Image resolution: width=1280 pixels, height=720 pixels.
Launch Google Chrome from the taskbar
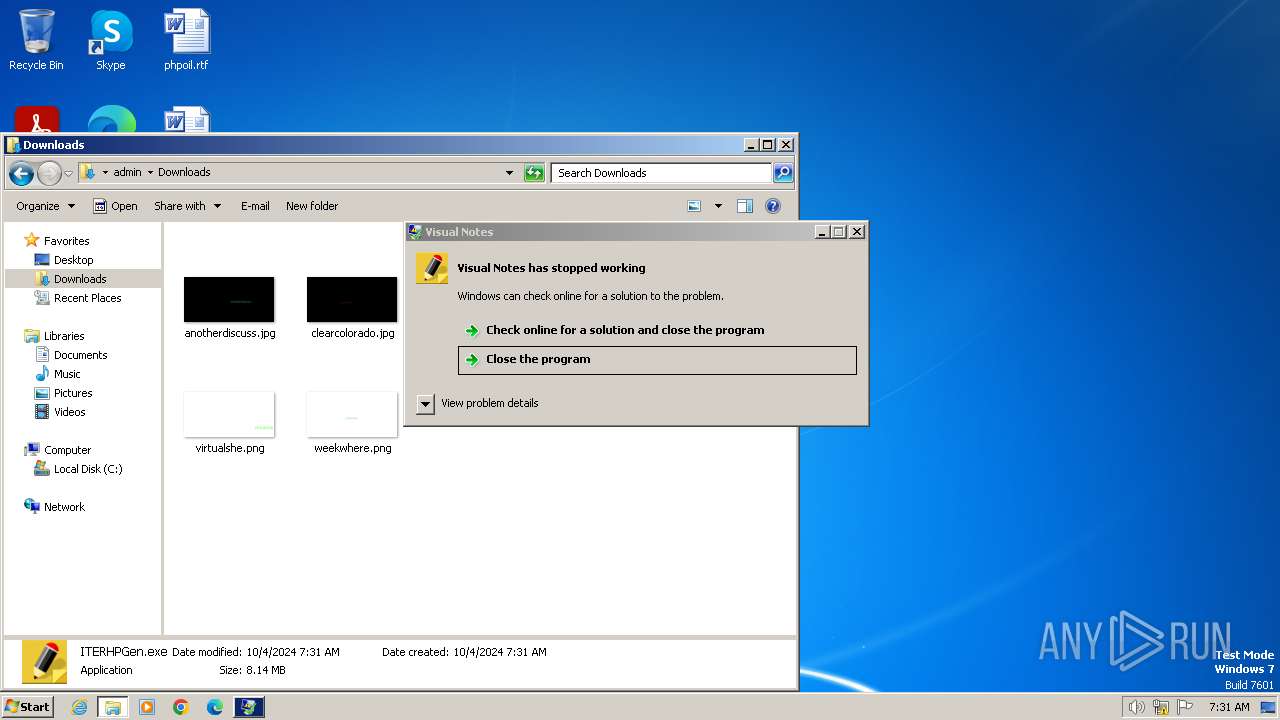pyautogui.click(x=181, y=707)
